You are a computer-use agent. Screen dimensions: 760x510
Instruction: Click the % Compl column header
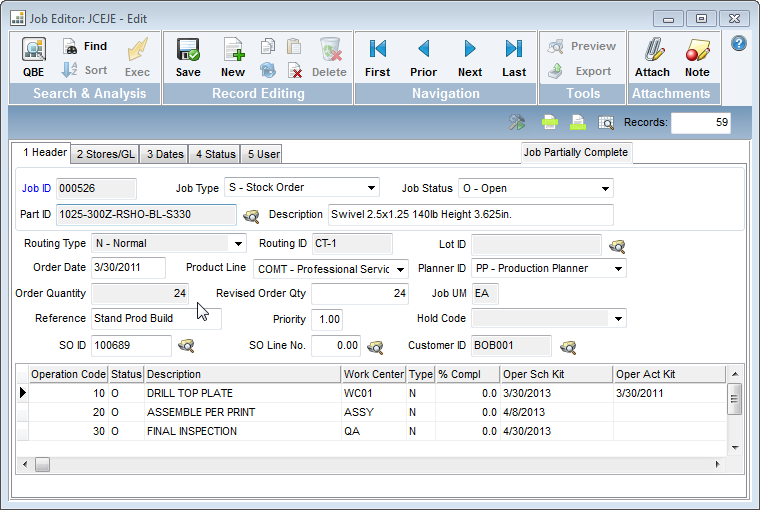pyautogui.click(x=467, y=374)
